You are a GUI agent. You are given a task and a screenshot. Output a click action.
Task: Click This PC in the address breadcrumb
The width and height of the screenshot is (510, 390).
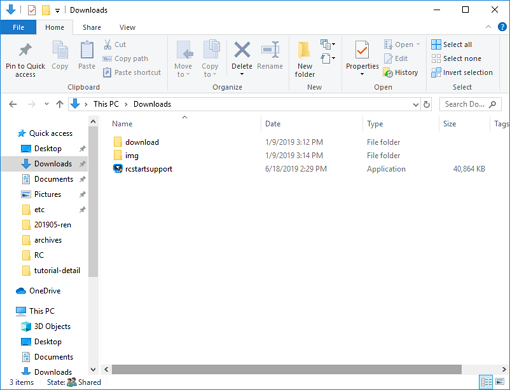coord(106,104)
